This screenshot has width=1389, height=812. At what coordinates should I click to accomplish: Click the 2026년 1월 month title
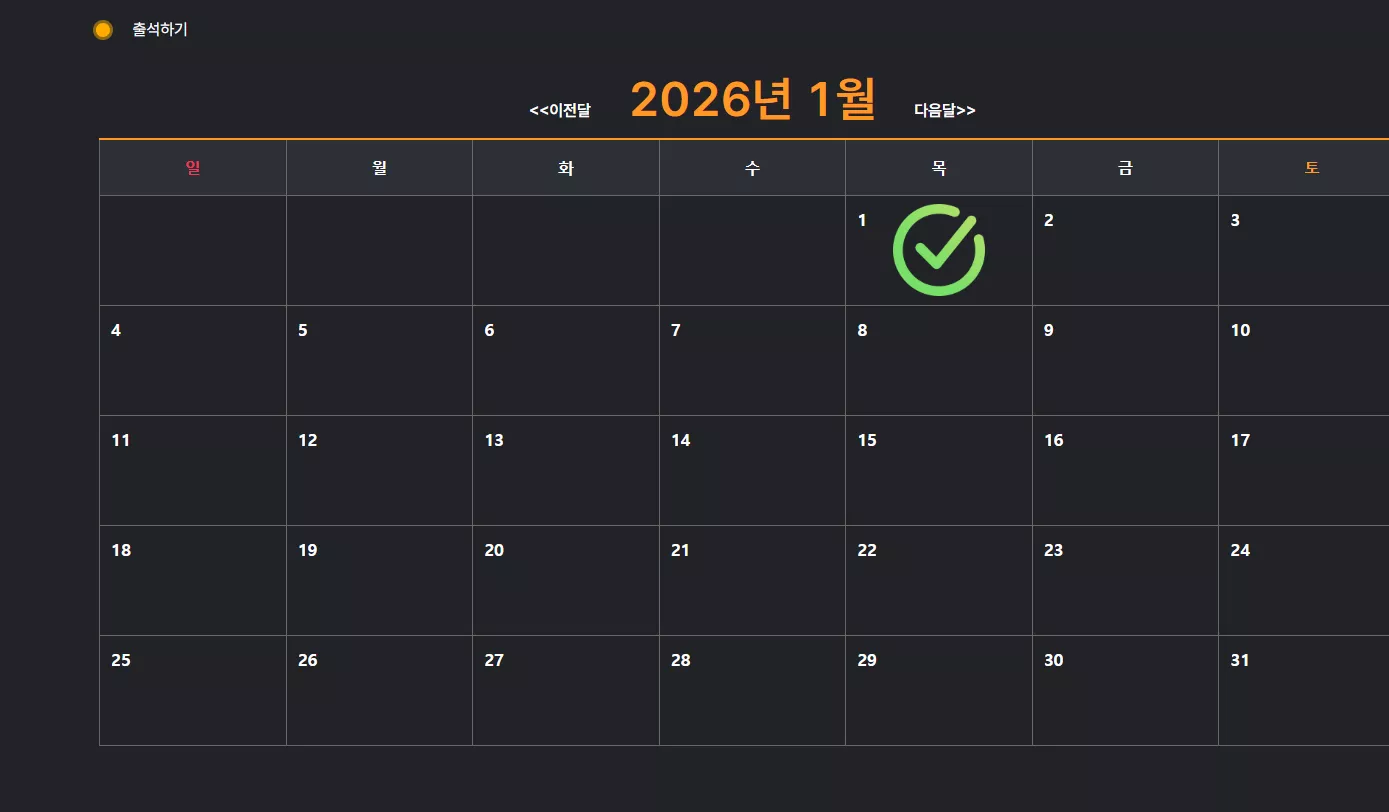click(753, 99)
